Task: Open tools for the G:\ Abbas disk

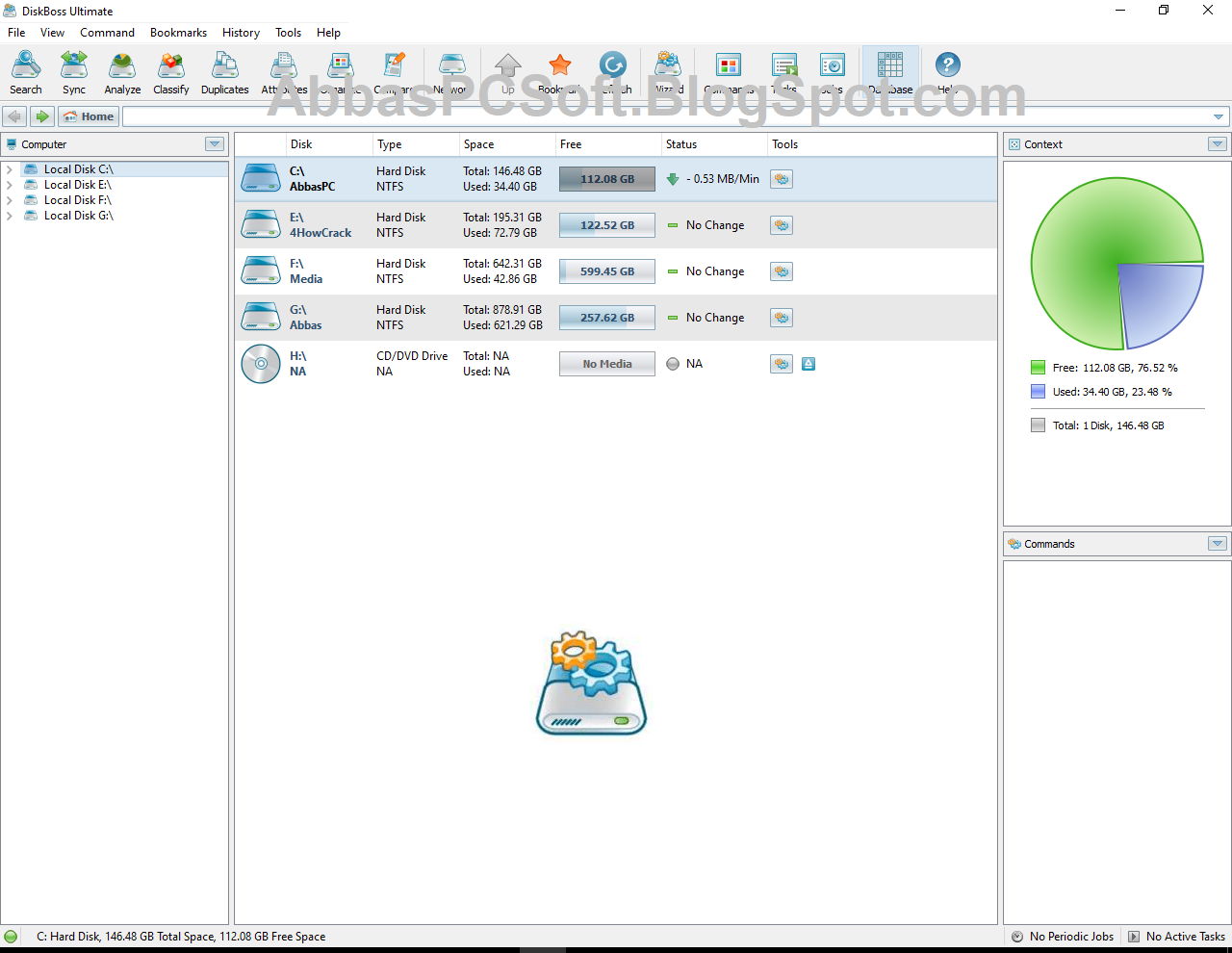Action: (x=782, y=318)
